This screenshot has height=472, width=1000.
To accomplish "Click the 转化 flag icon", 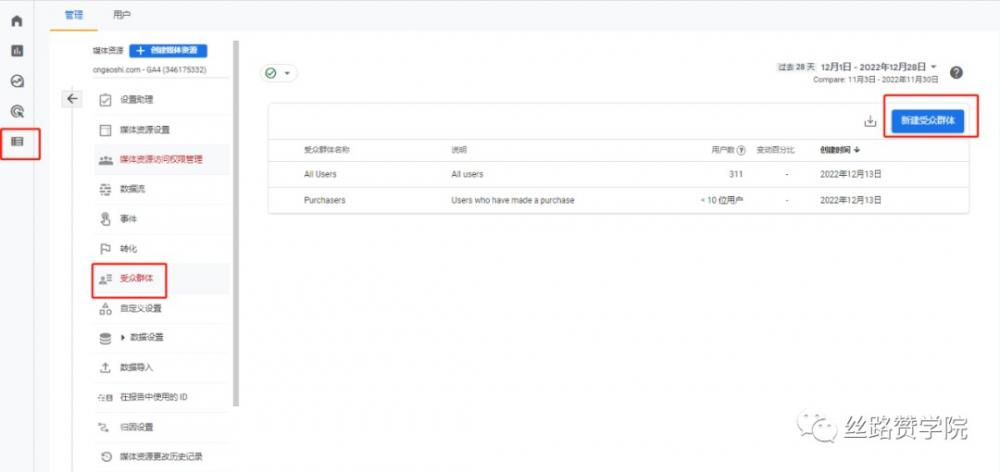I will (x=106, y=249).
